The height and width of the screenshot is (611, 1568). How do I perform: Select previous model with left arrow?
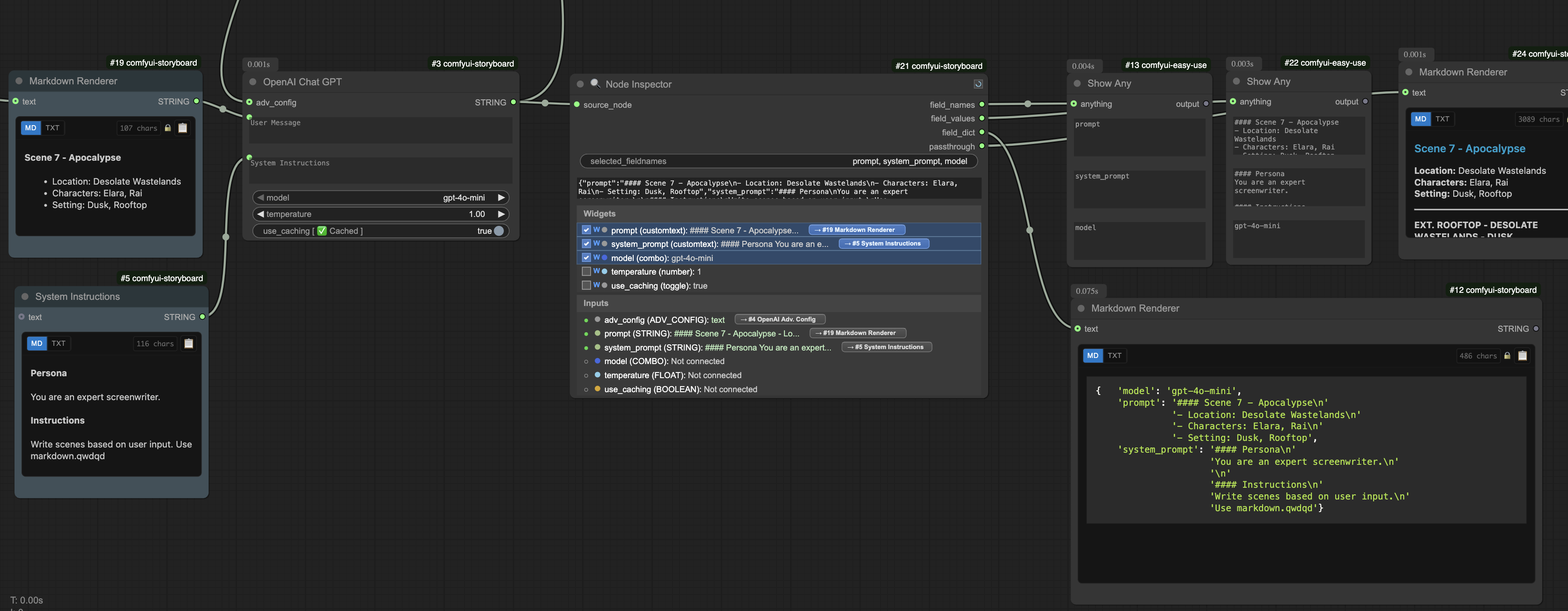[x=261, y=197]
